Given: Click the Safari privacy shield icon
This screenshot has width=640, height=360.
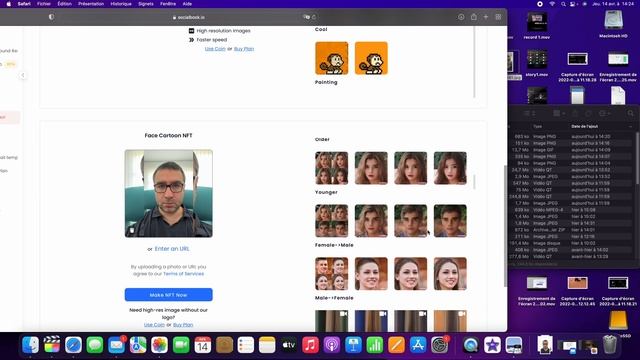Looking at the screenshot, I should point(51,17).
